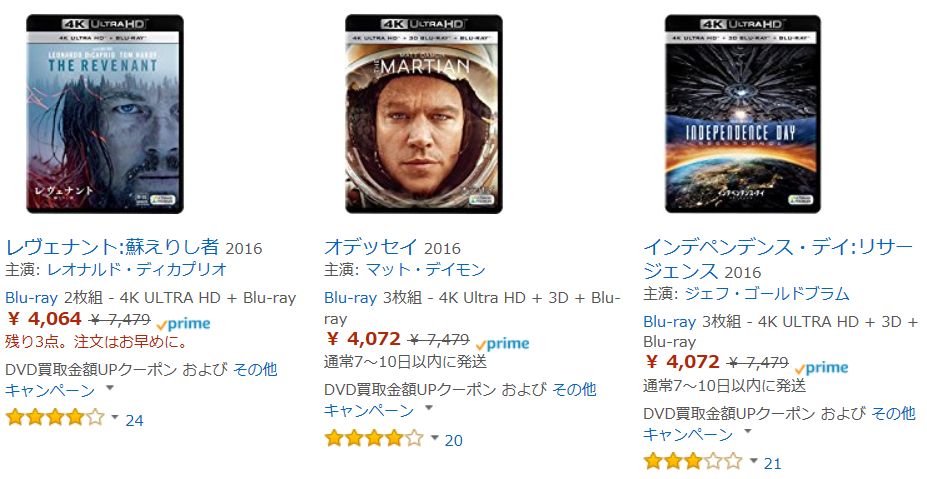Click Blu-ray format link under レヴェナント

pos(31,298)
